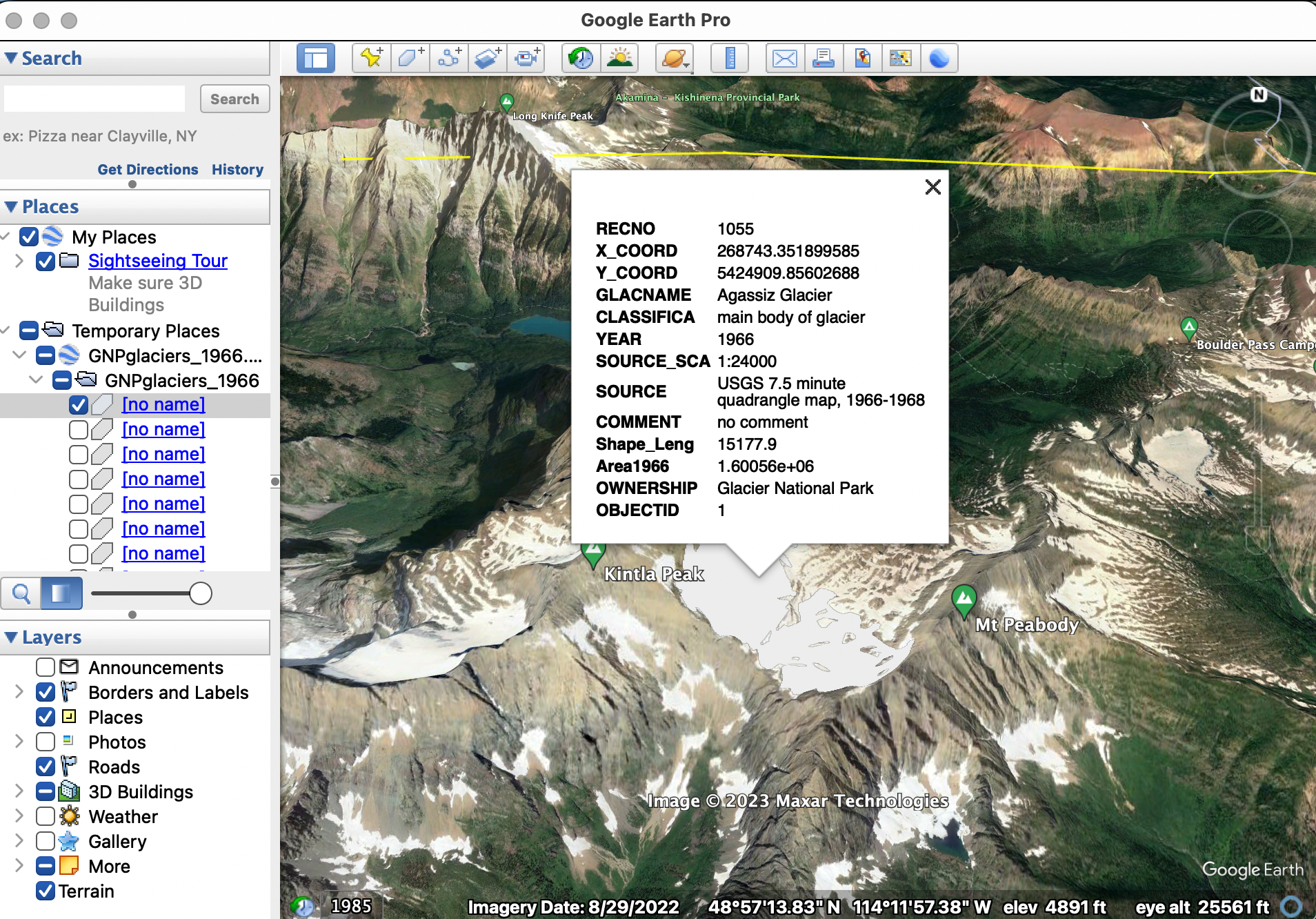Close the glacier info balloon
The height and width of the screenshot is (919, 1316).
tap(933, 187)
